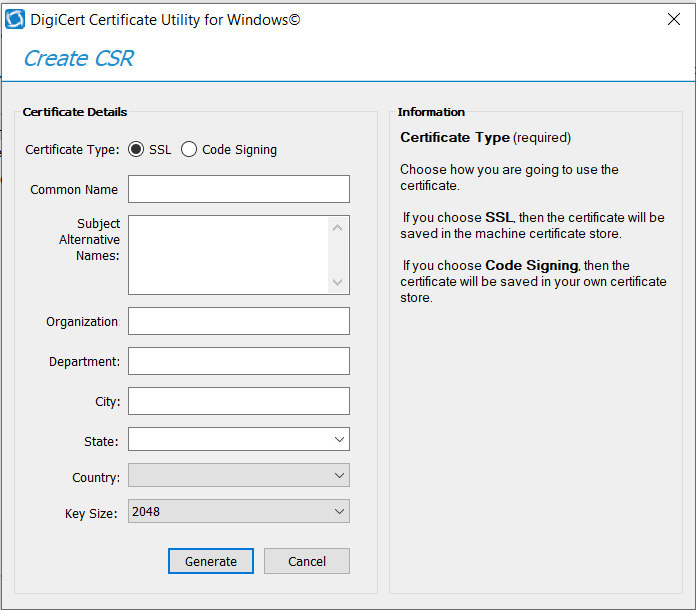Viewport: 696px width, 610px height.
Task: Click the Create CSR heading
Action: click(x=78, y=58)
